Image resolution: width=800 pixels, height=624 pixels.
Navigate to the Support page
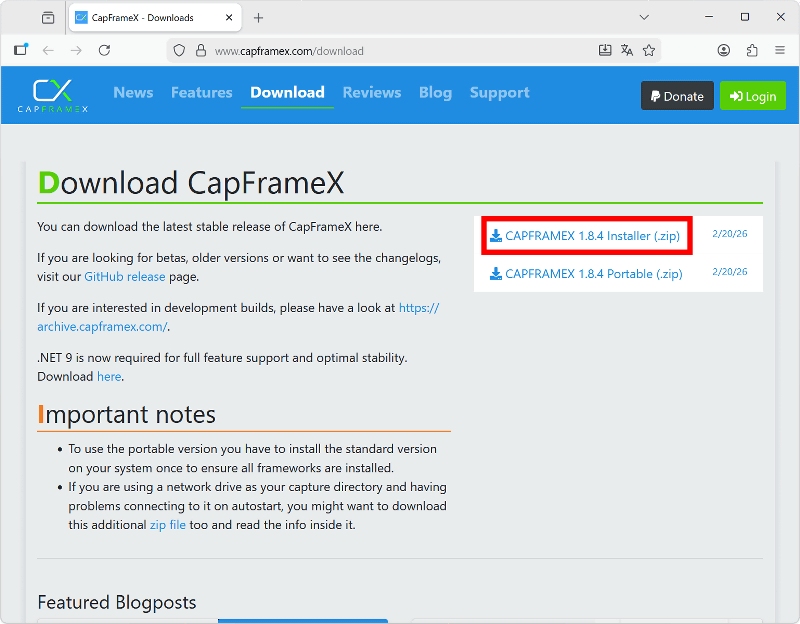click(x=499, y=93)
